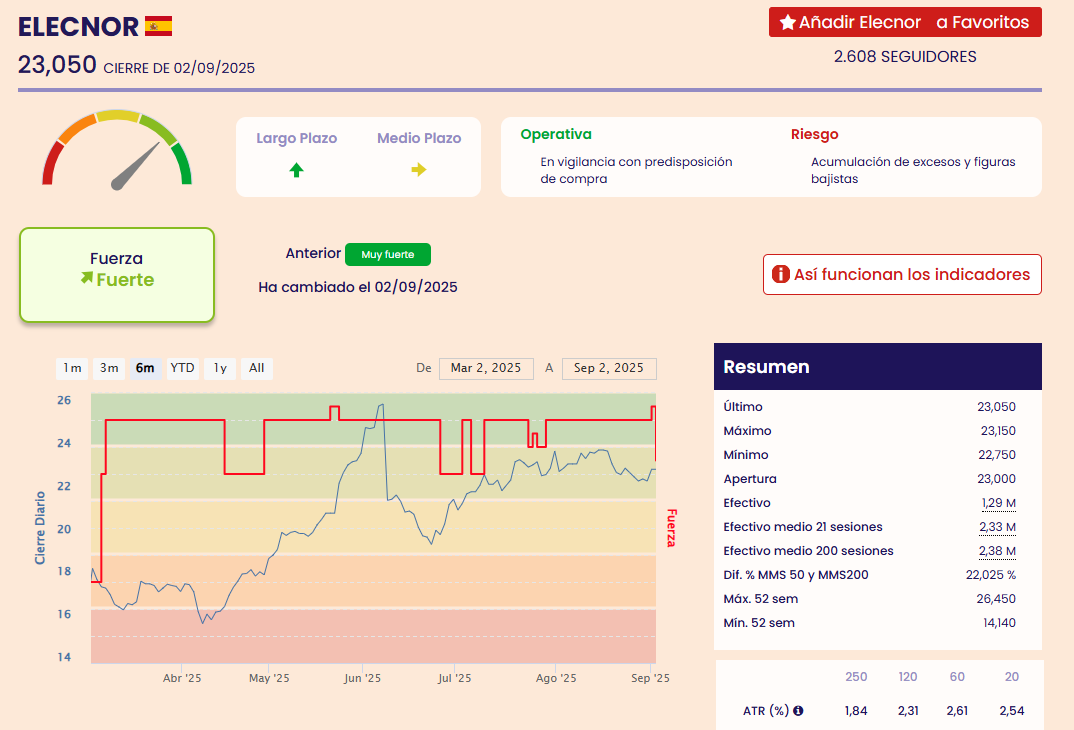
Task: Click the strength gauge meter icon
Action: coord(117,149)
